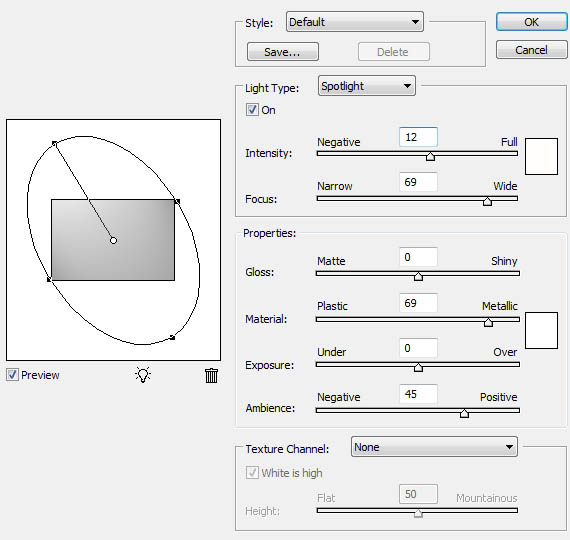570x540 pixels.
Task: Open the Style dropdown
Action: coord(355,22)
